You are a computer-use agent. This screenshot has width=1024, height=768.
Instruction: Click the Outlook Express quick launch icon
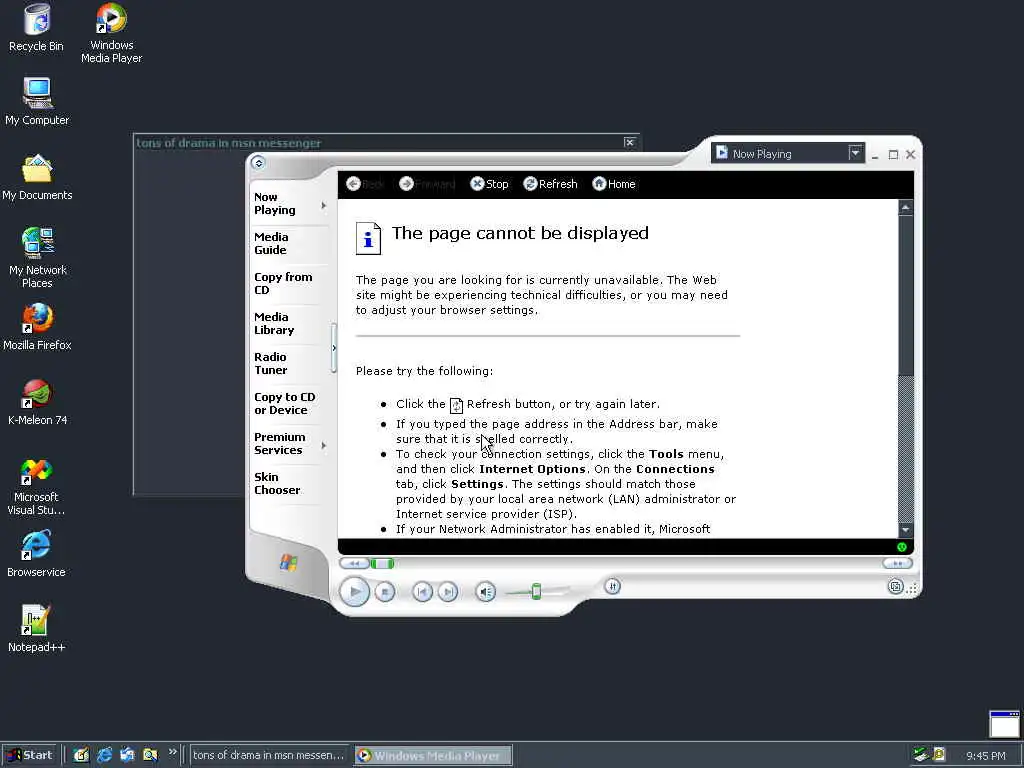coord(127,755)
